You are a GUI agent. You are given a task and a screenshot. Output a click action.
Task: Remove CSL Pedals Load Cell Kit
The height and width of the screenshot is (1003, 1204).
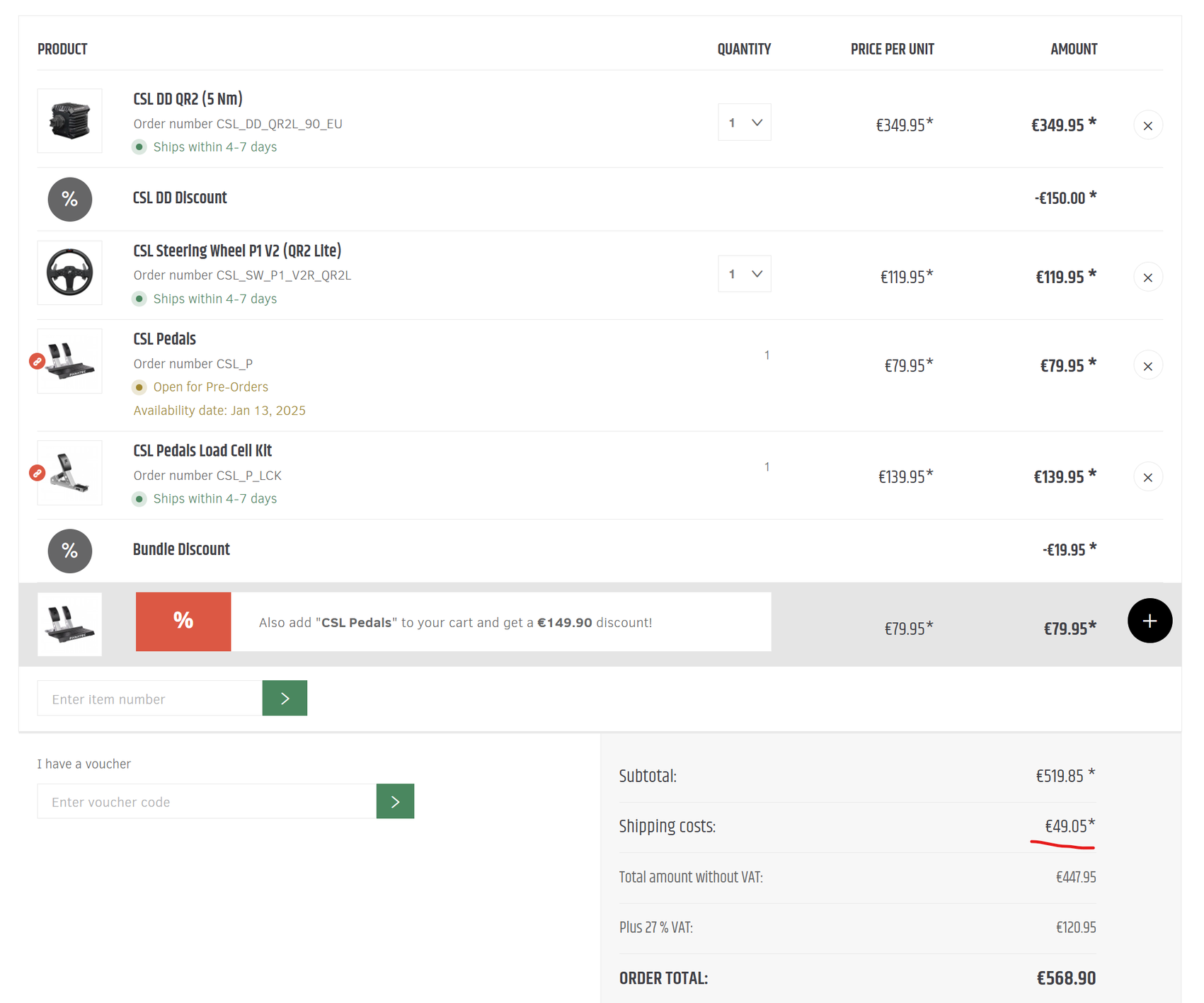(x=1147, y=478)
